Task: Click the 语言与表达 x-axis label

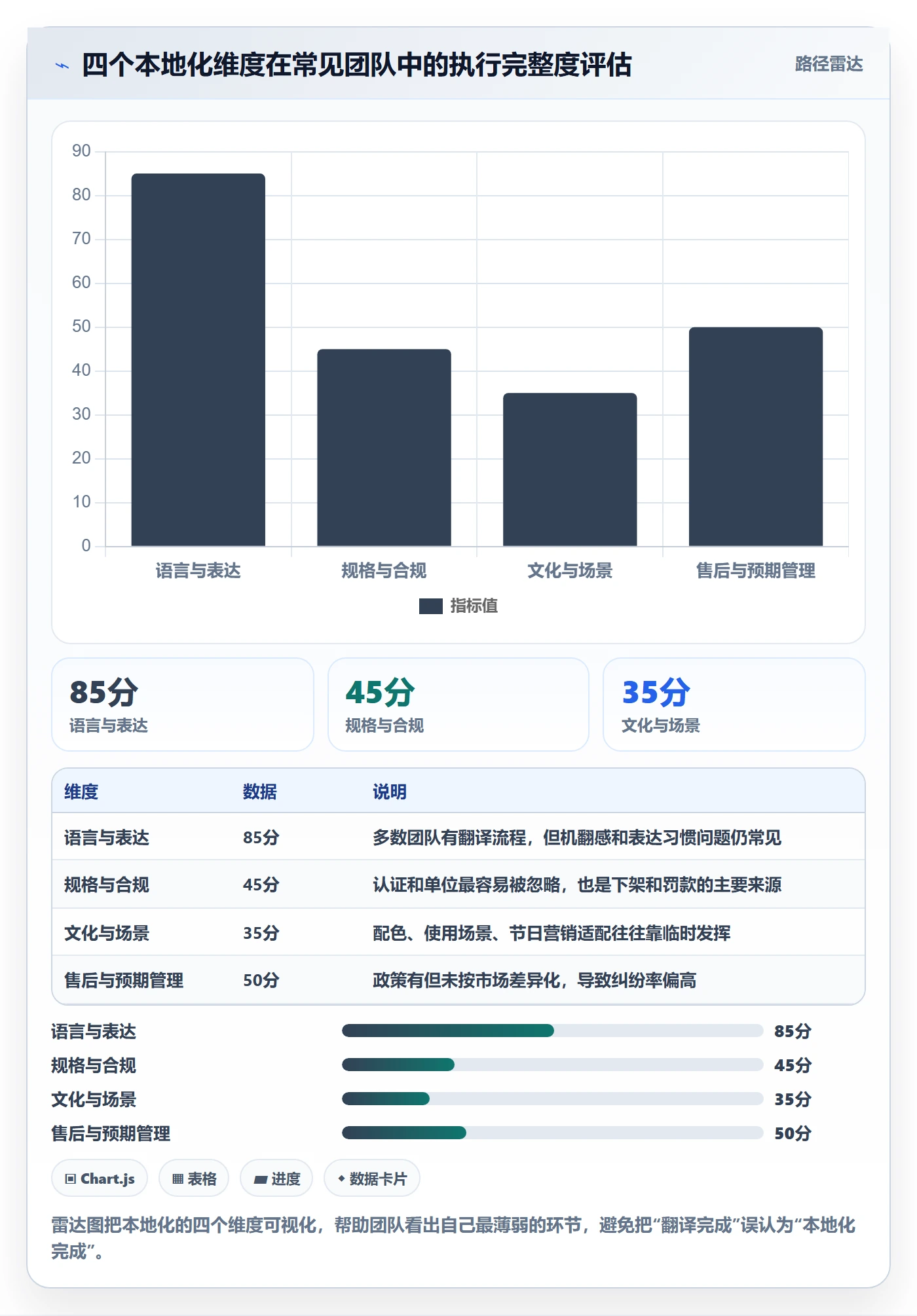Action: click(x=198, y=571)
